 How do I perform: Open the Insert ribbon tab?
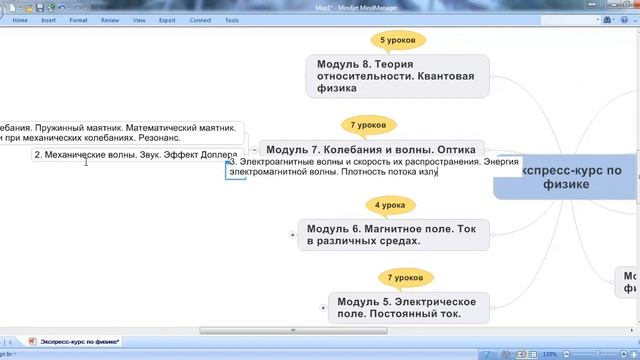click(x=48, y=20)
